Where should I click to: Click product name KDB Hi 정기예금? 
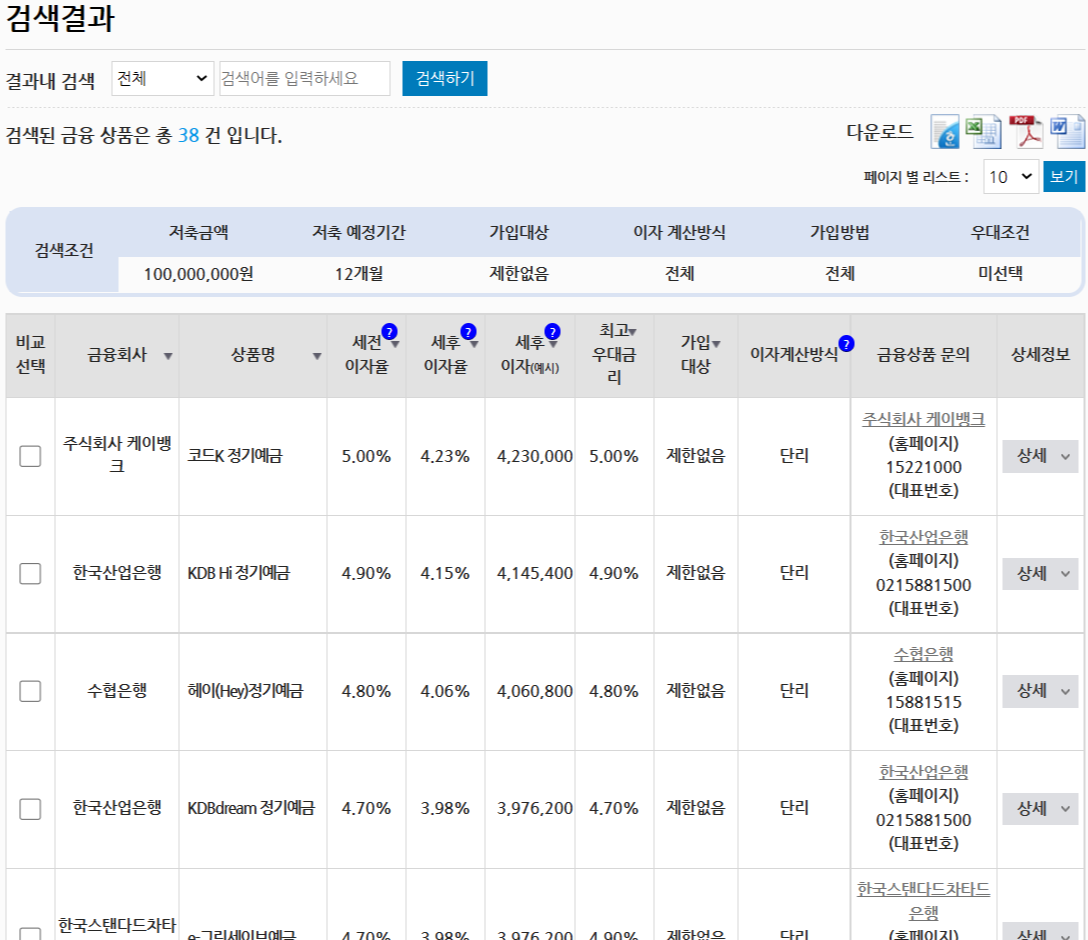click(x=239, y=573)
